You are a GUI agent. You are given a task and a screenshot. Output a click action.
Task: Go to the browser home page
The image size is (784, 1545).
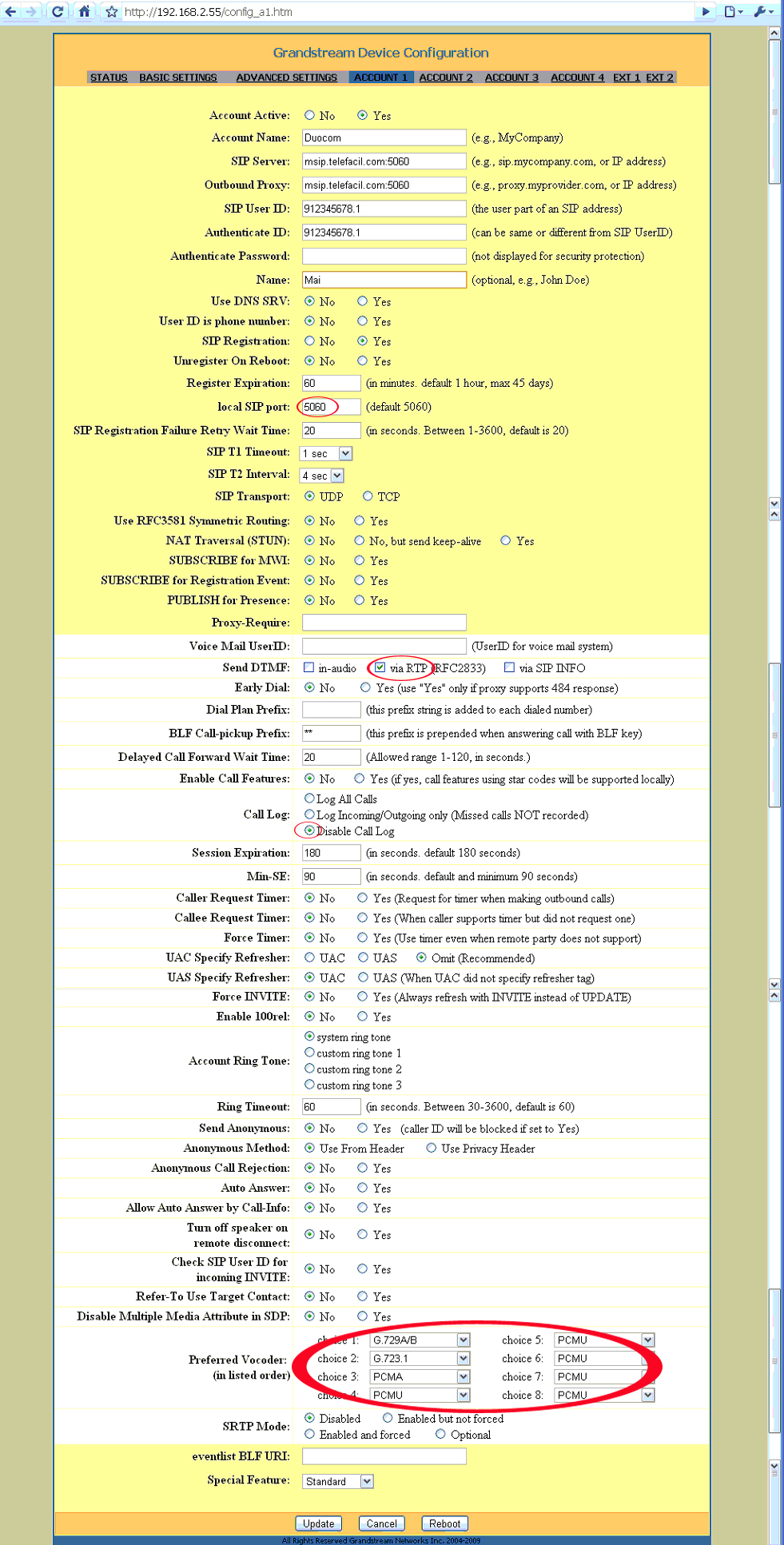pyautogui.click(x=84, y=11)
